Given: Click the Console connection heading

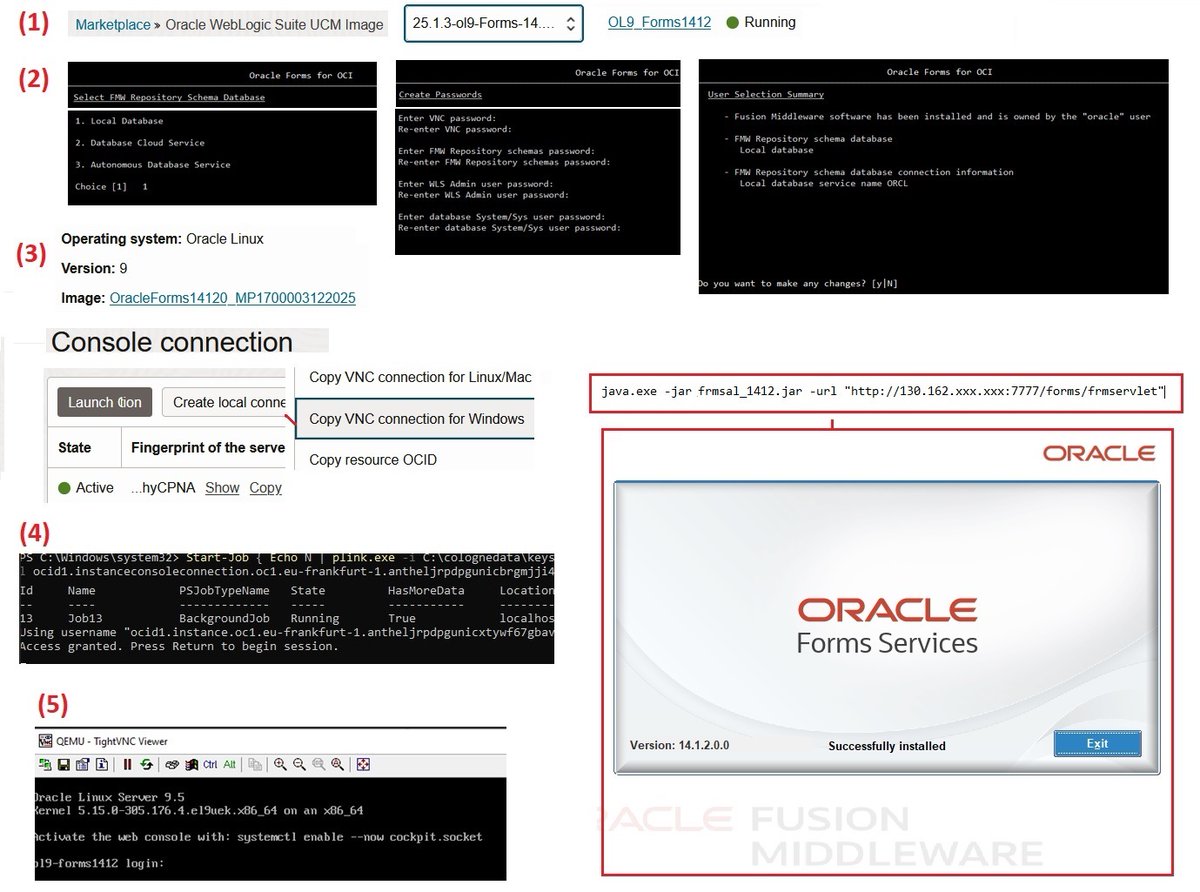Looking at the screenshot, I should 172,342.
